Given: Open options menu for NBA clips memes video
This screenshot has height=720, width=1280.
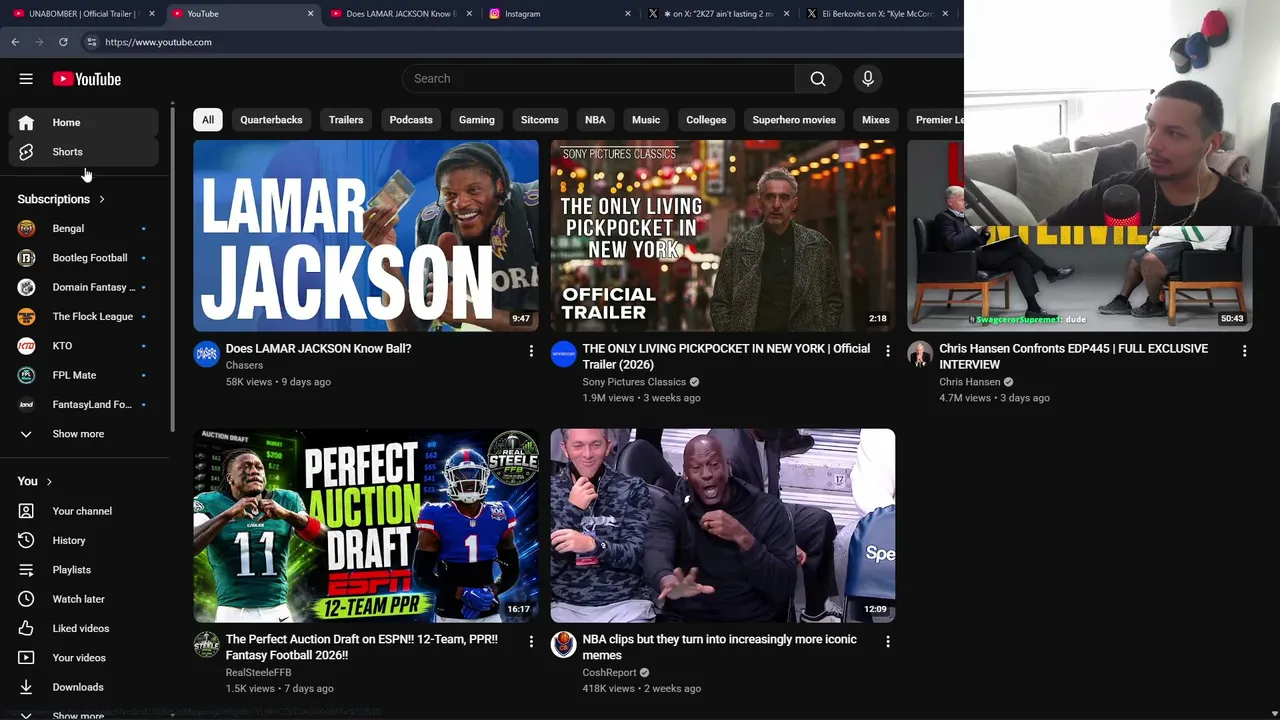Looking at the screenshot, I should (x=888, y=641).
